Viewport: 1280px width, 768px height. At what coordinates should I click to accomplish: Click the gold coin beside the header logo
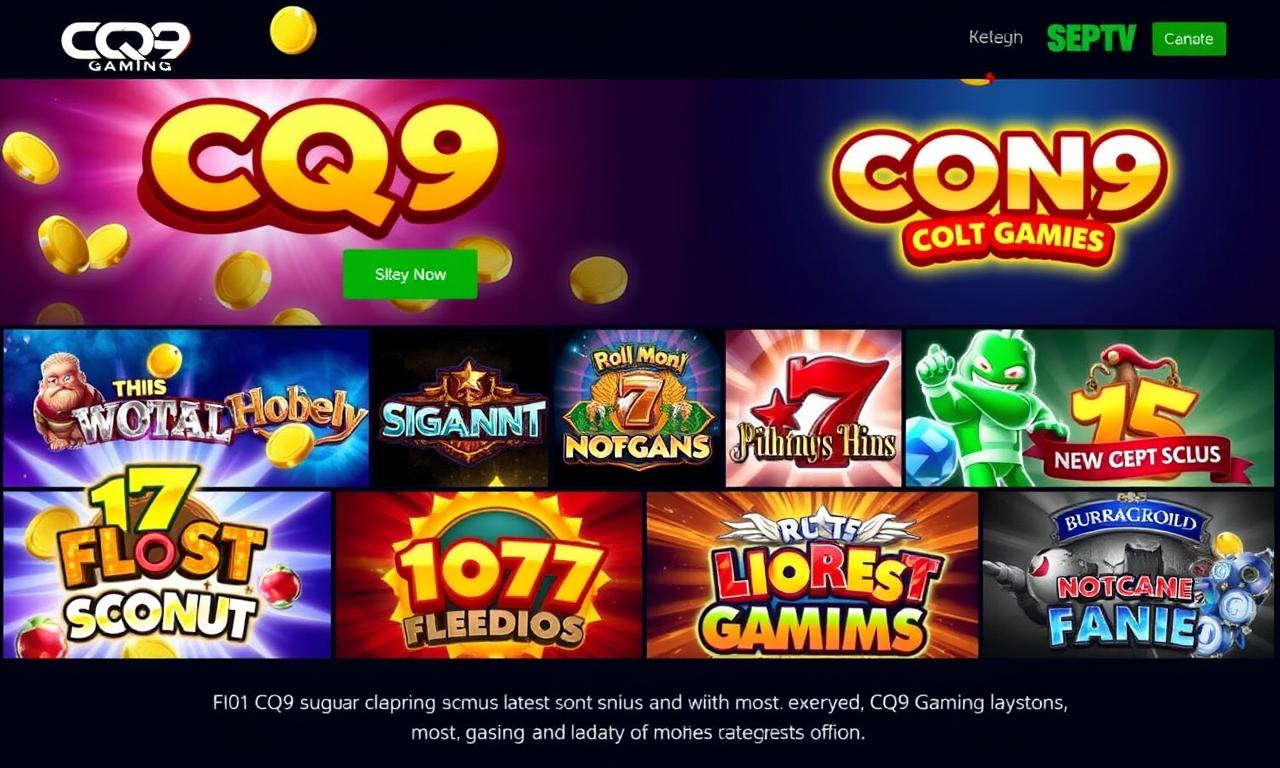(293, 30)
